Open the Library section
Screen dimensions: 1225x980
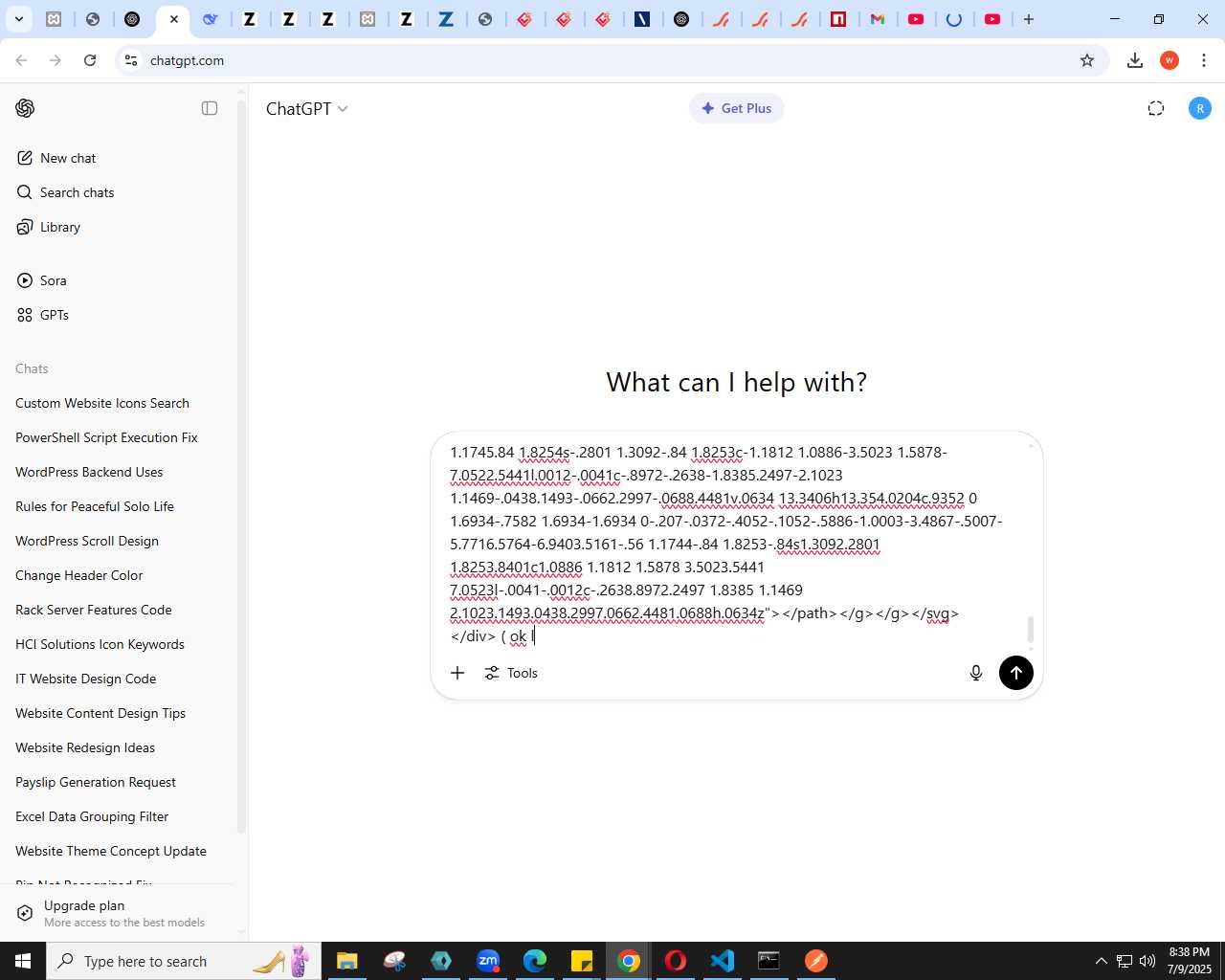click(49, 227)
